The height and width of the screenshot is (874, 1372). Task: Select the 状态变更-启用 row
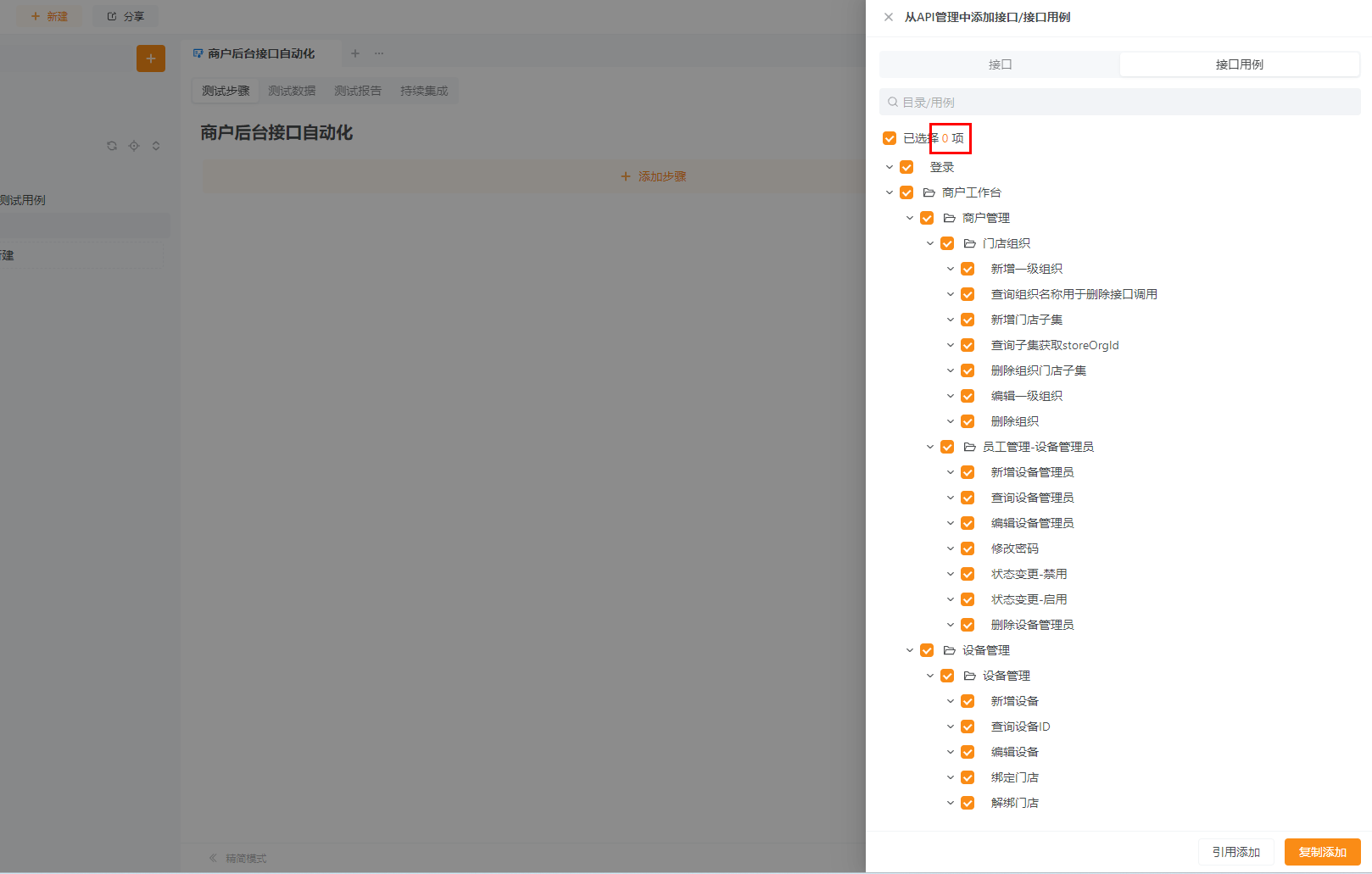pos(1029,599)
